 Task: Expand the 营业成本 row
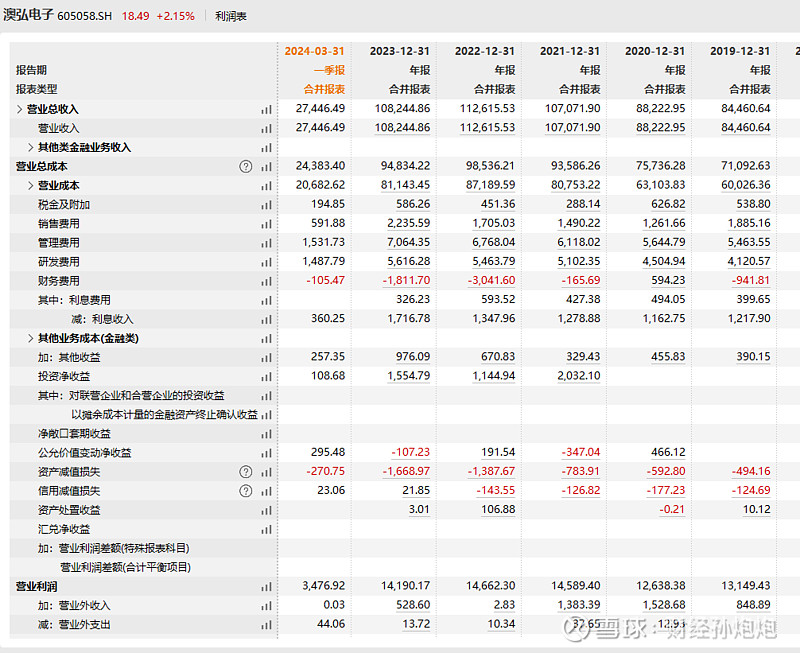(x=31, y=186)
